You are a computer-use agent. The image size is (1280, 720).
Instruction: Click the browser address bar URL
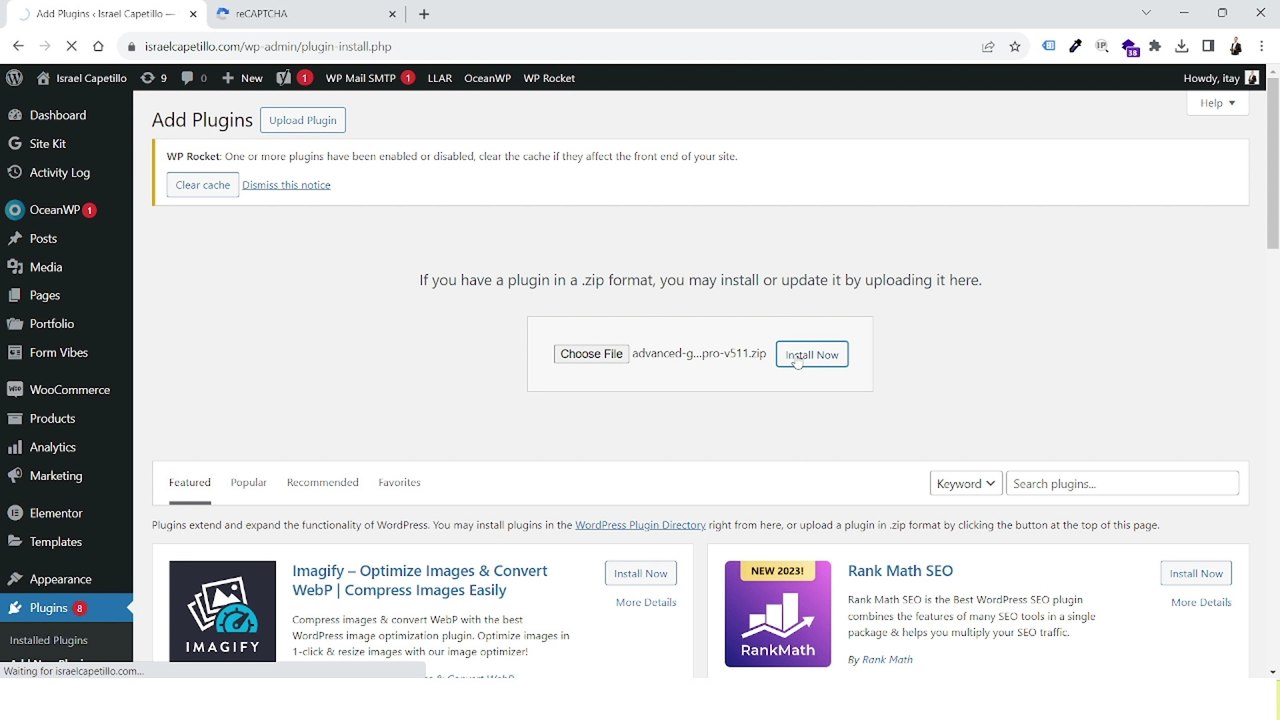tap(268, 46)
